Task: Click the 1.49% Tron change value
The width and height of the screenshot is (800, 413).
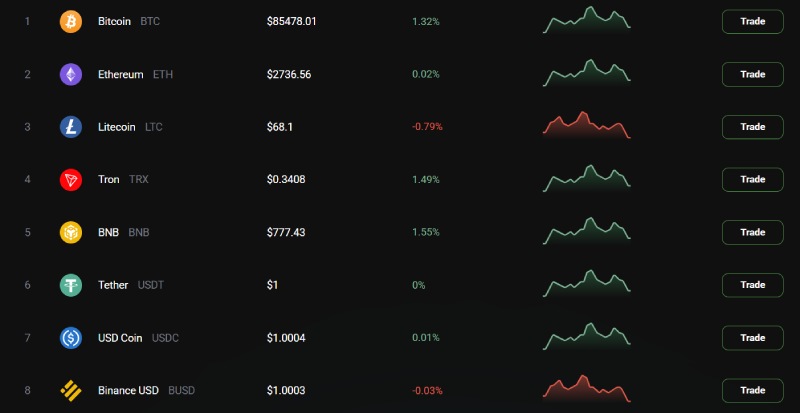Action: pyautogui.click(x=426, y=180)
